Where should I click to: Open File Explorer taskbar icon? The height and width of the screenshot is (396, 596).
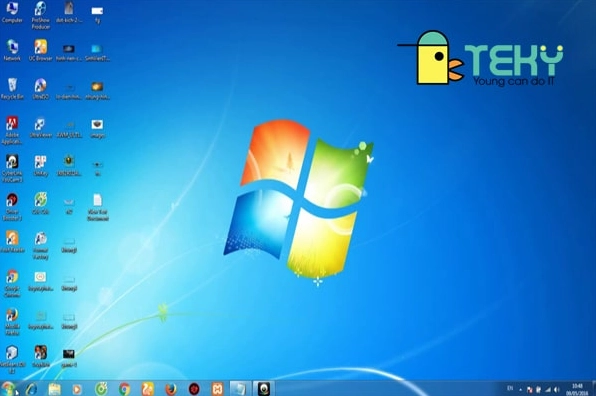[54, 389]
